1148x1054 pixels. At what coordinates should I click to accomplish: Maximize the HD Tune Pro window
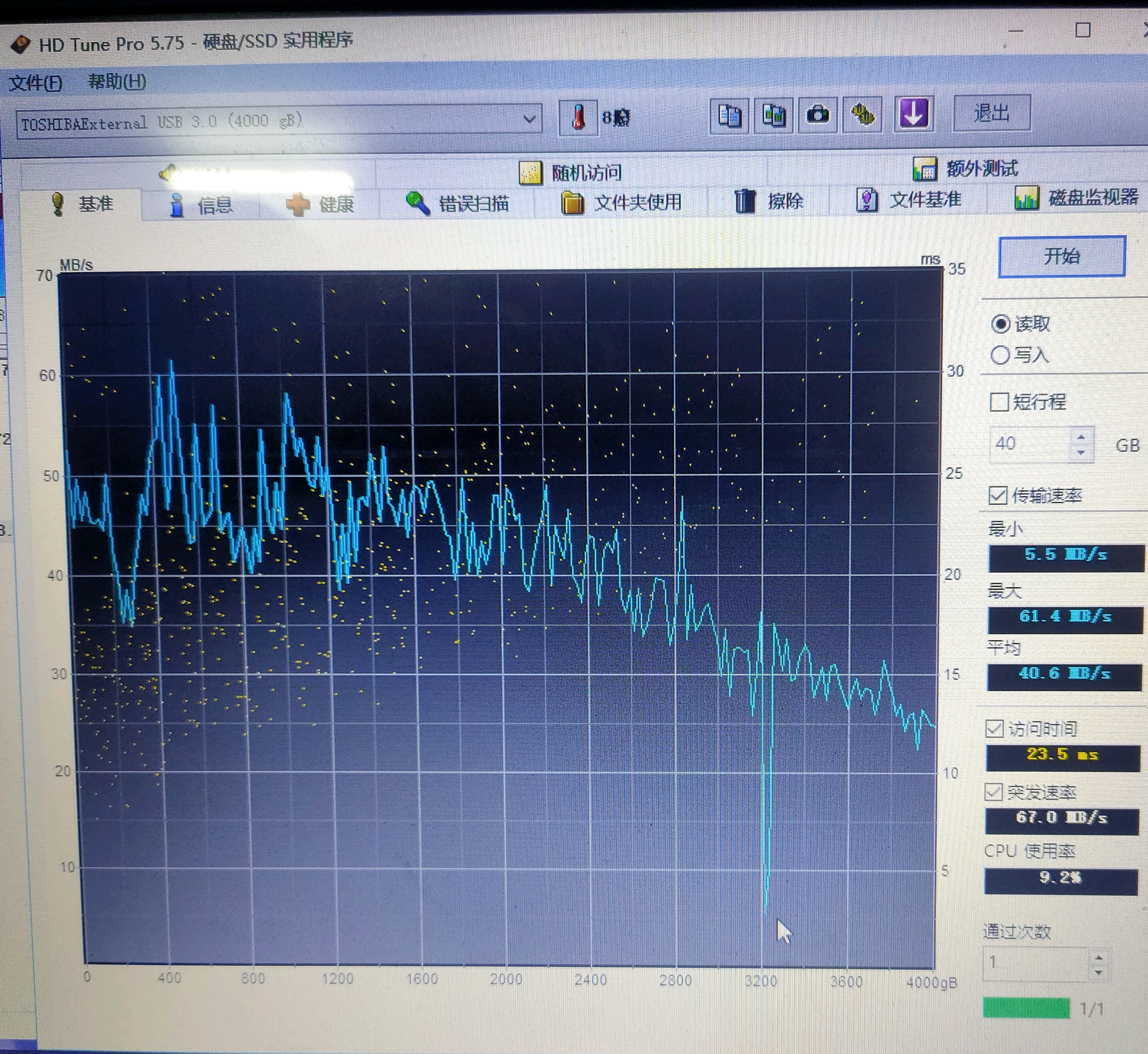point(1082,30)
